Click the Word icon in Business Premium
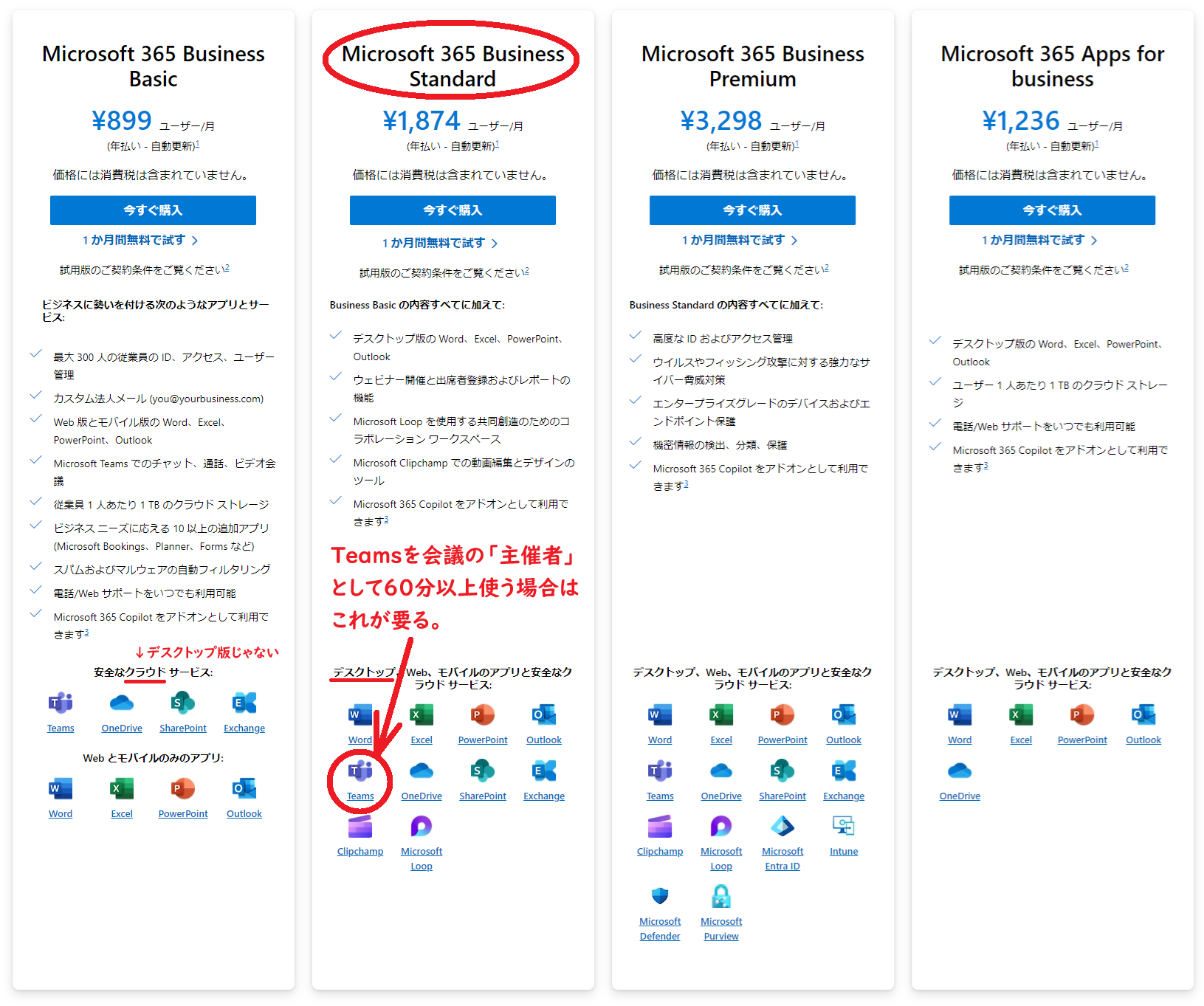The width and height of the screenshot is (1204, 1006). pos(660,715)
